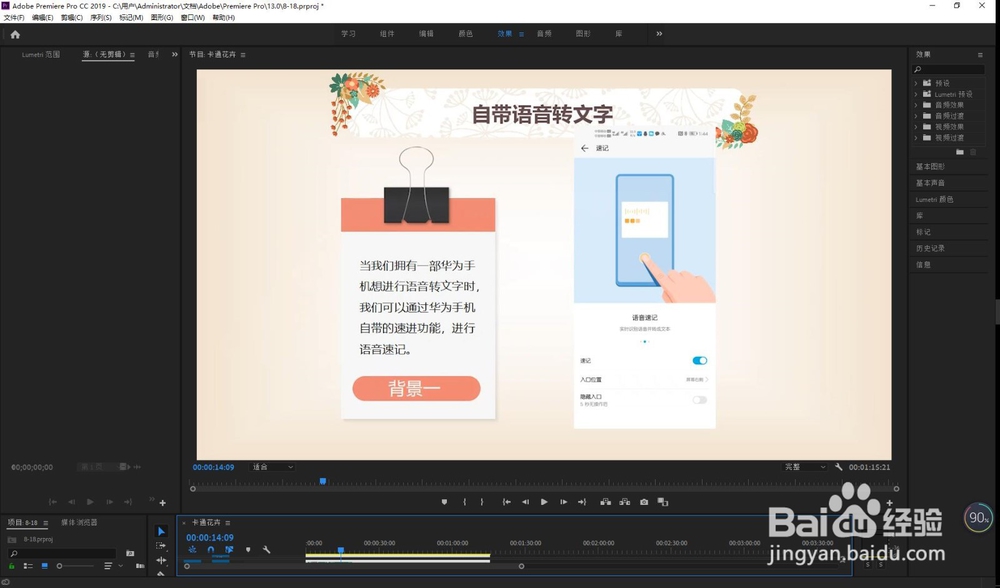Image resolution: width=1000 pixels, height=588 pixels.
Task: Play the Program monitor sequence
Action: point(544,502)
